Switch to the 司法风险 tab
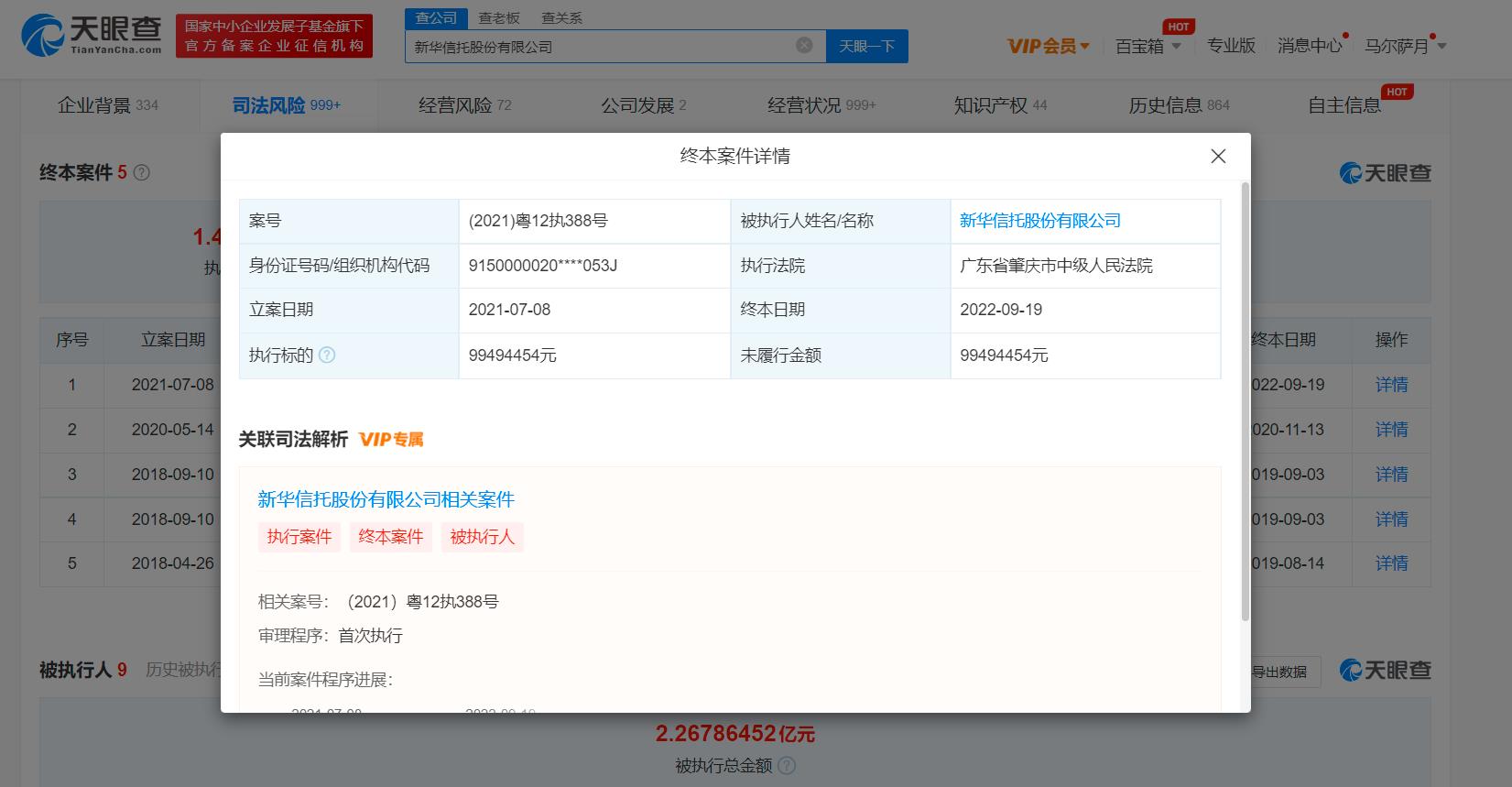Image resolution: width=1512 pixels, height=787 pixels. tap(286, 105)
